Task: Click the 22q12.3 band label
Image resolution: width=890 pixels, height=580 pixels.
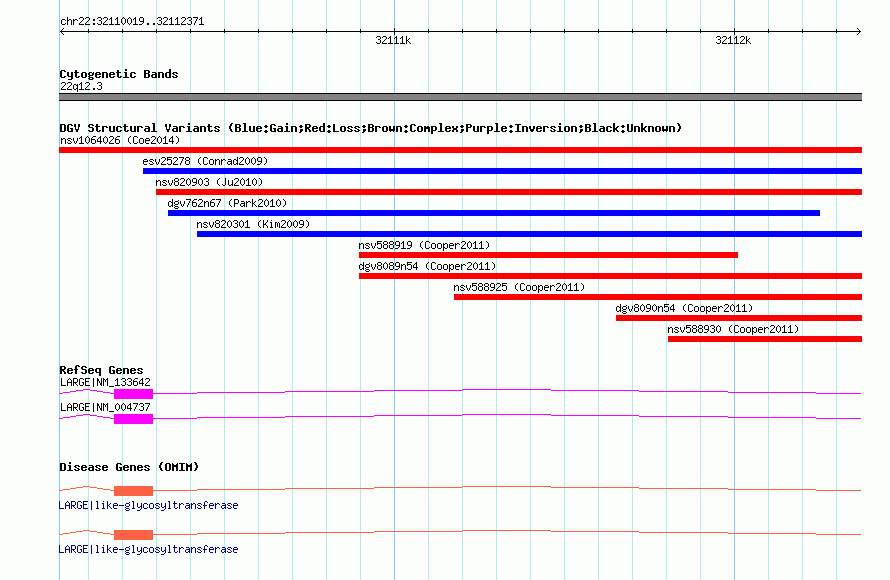Action: click(81, 86)
